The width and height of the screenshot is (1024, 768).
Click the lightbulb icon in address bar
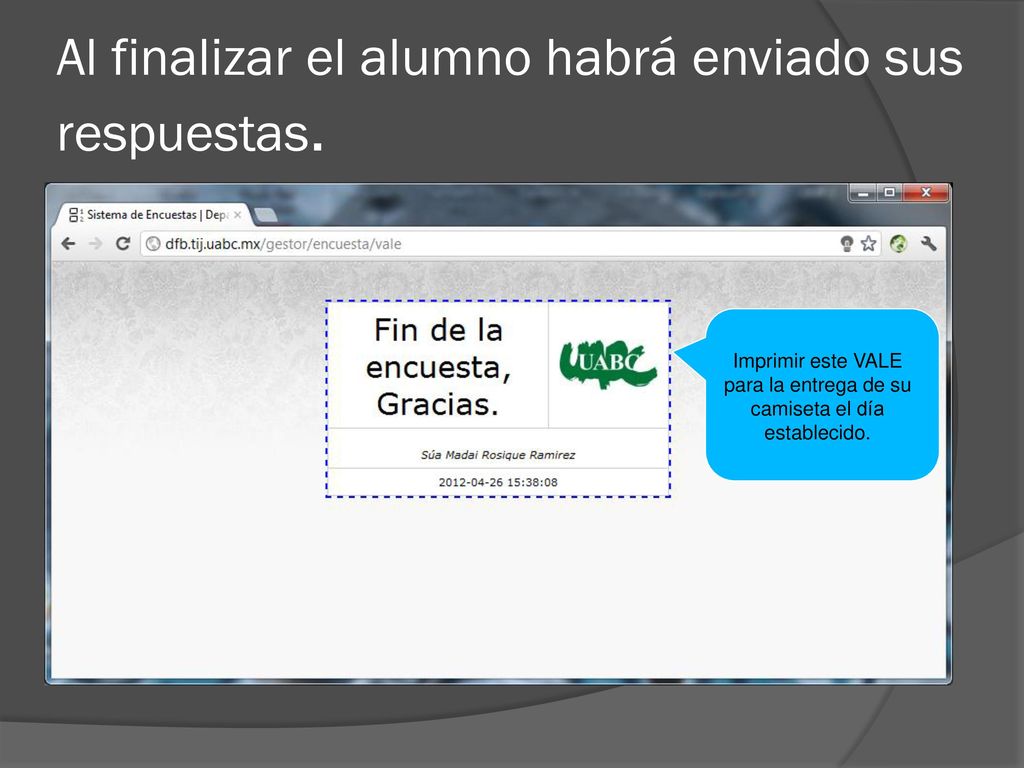846,244
